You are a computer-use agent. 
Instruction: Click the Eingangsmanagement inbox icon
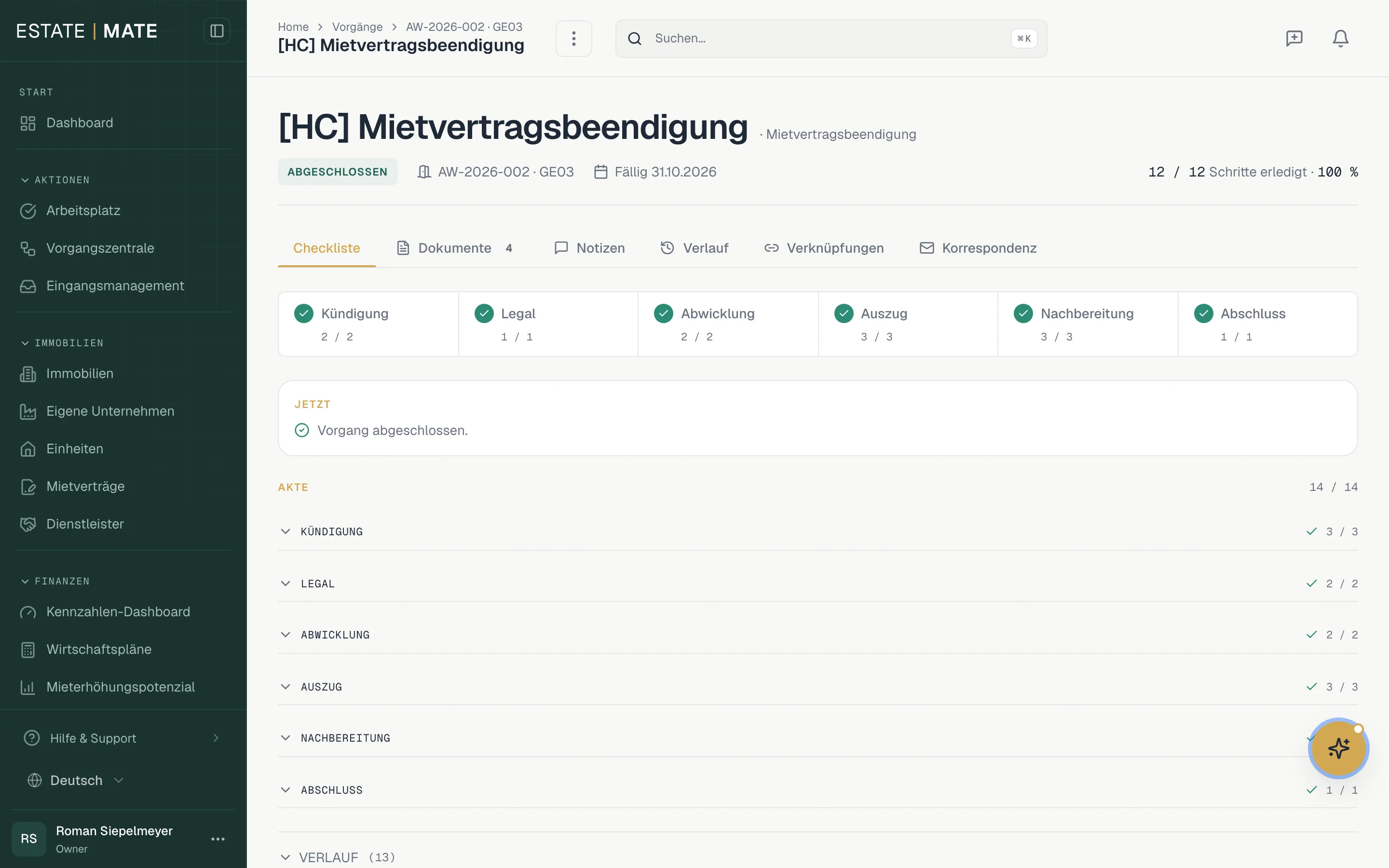28,286
